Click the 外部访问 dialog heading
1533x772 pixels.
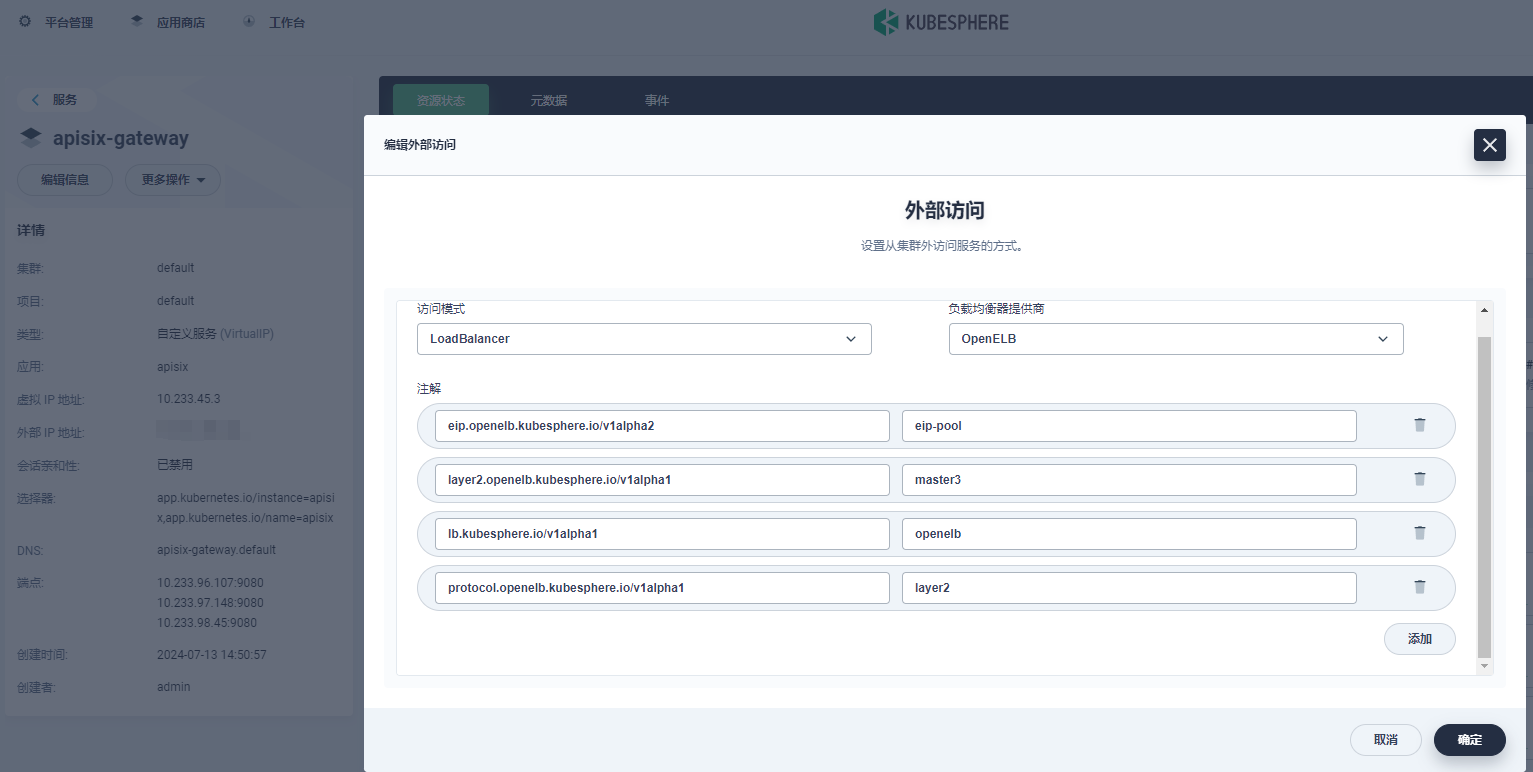(x=944, y=210)
